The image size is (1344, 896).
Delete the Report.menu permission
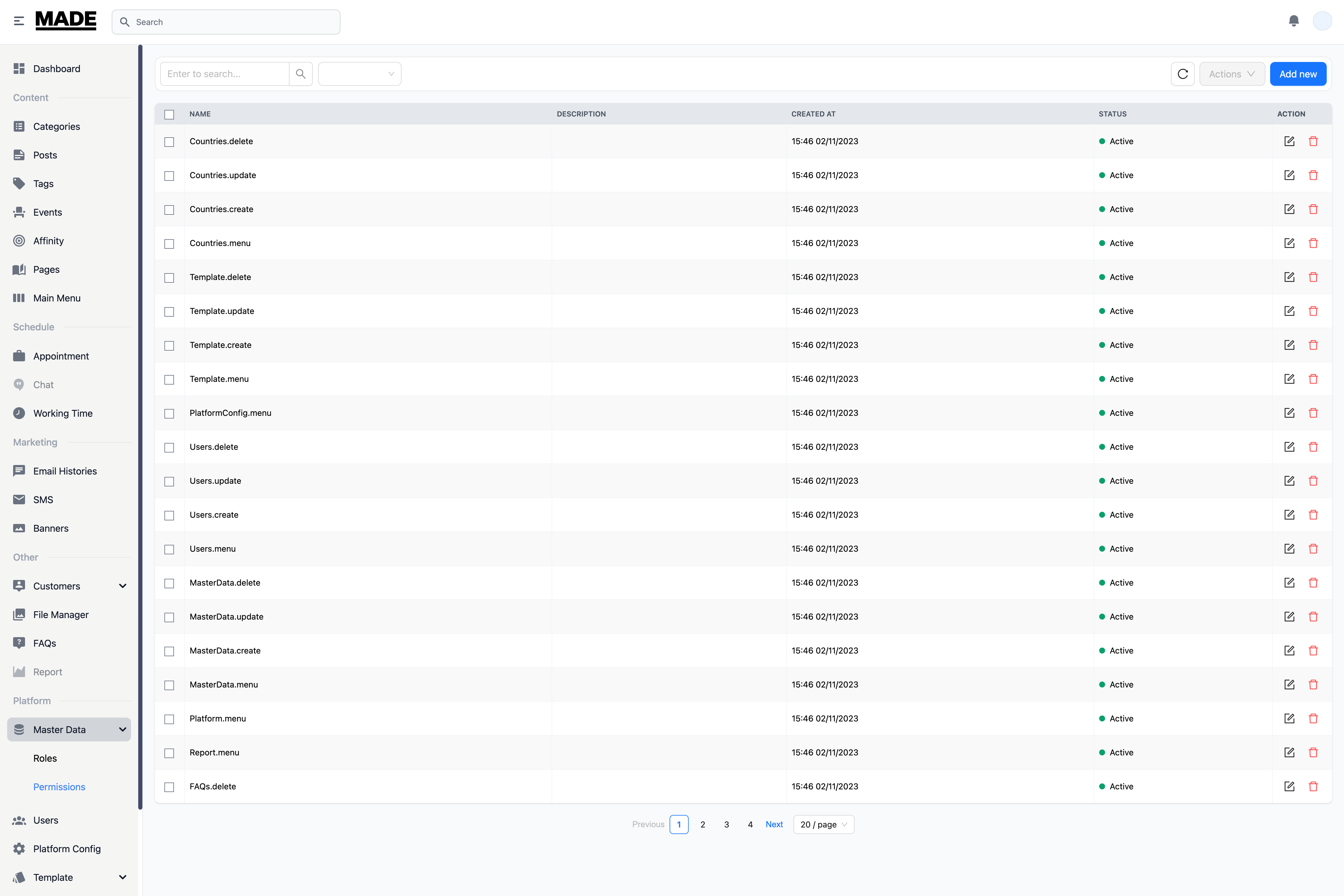click(x=1313, y=752)
